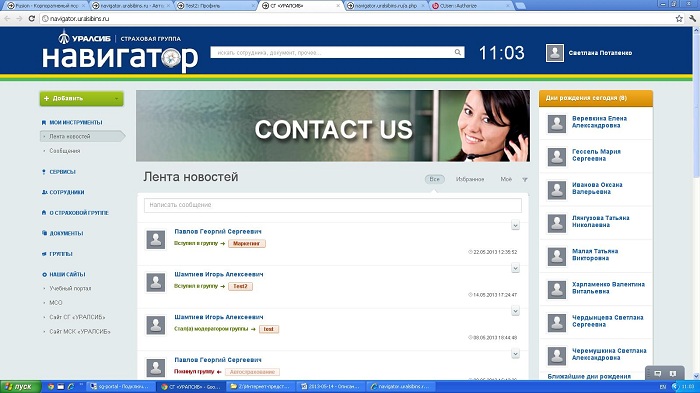Open the news feed filter funnel icon
The image size is (700, 393).
(x=525, y=180)
